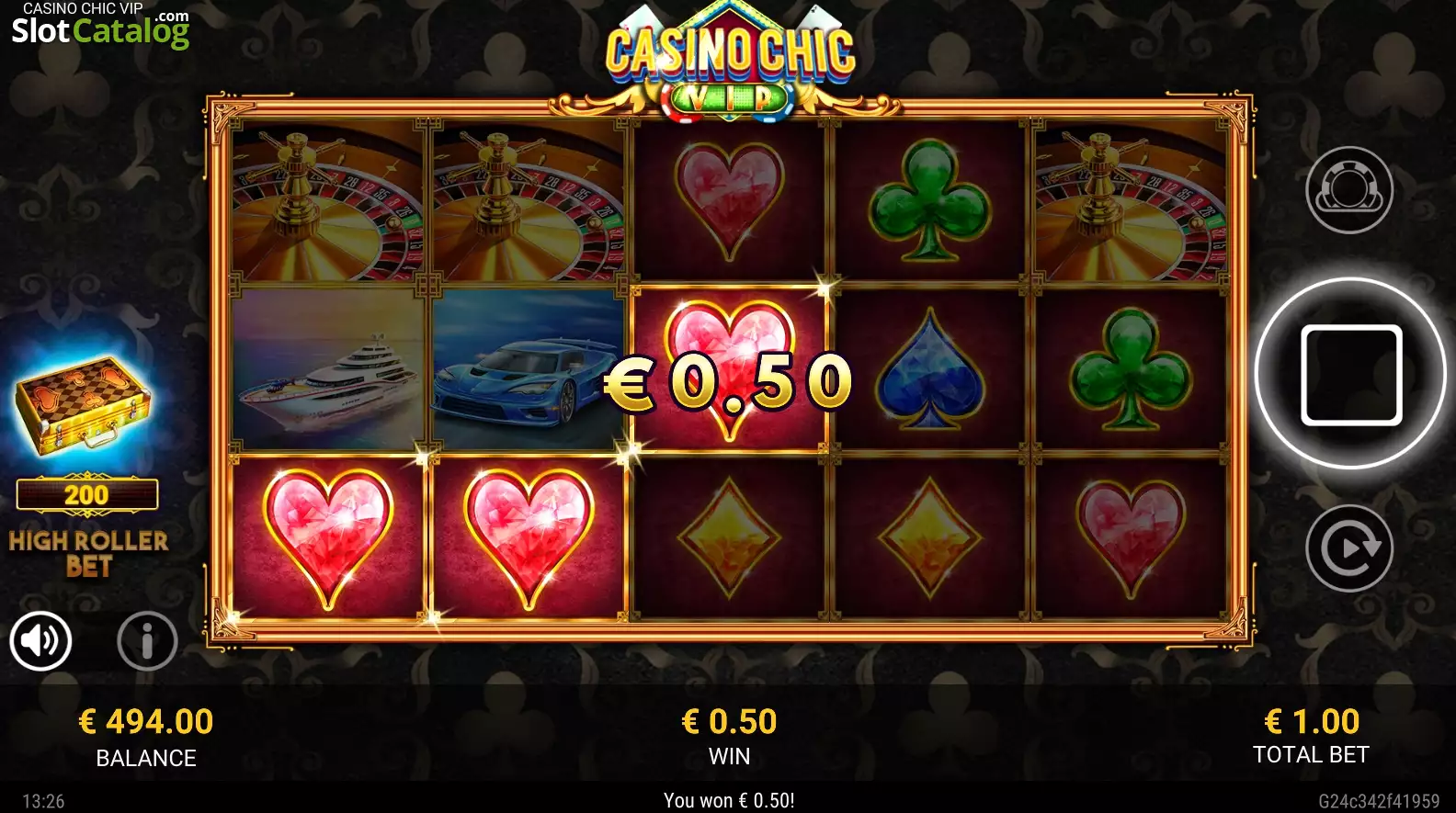Click the 200 High Roller bet value
Screen dimensions: 1456x813
point(87,494)
